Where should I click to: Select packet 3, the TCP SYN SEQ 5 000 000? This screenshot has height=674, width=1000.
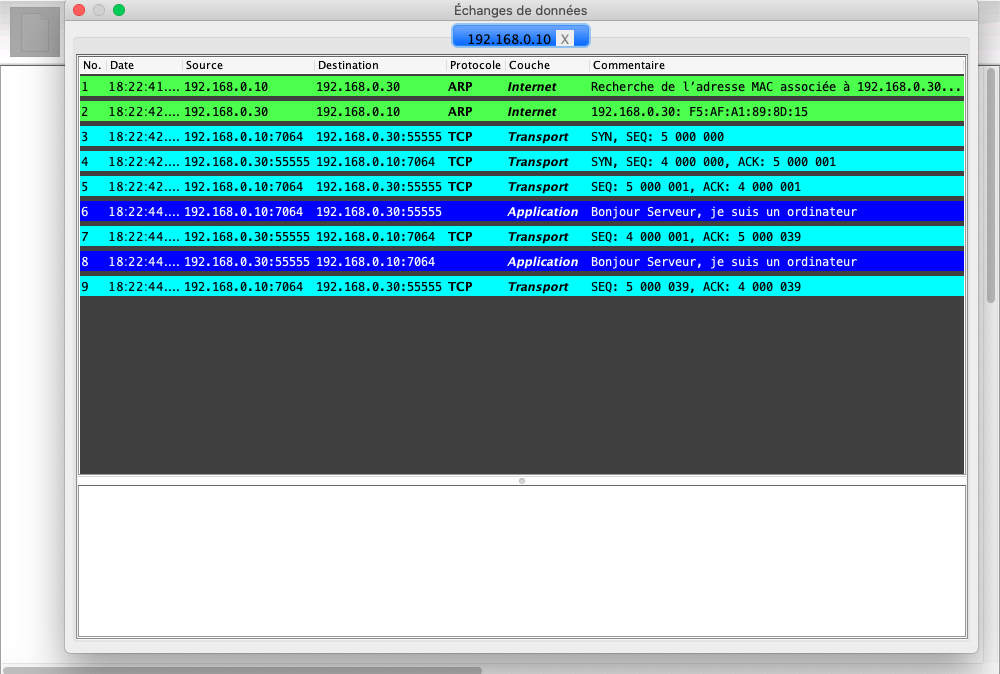click(520, 137)
